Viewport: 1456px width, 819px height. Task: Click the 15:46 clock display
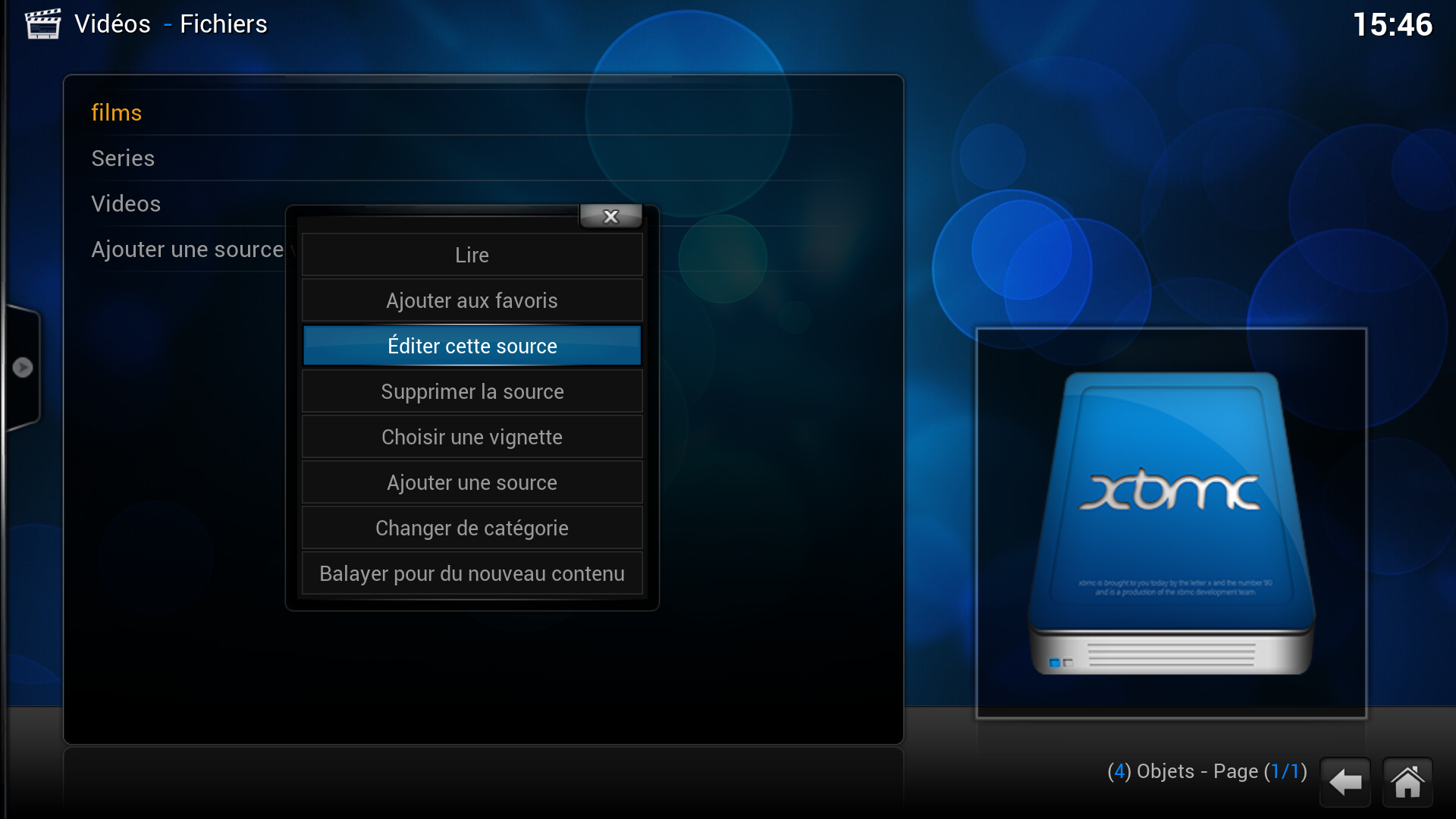(x=1392, y=25)
